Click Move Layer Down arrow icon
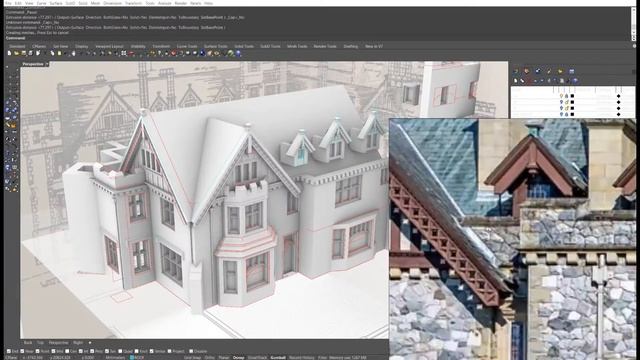This screenshot has height=360, width=640. click(x=542, y=81)
